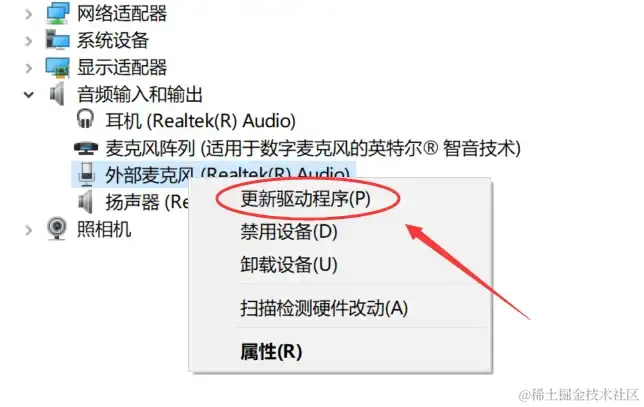Choose 卸载设备(U) from context menu

pyautogui.click(x=289, y=265)
